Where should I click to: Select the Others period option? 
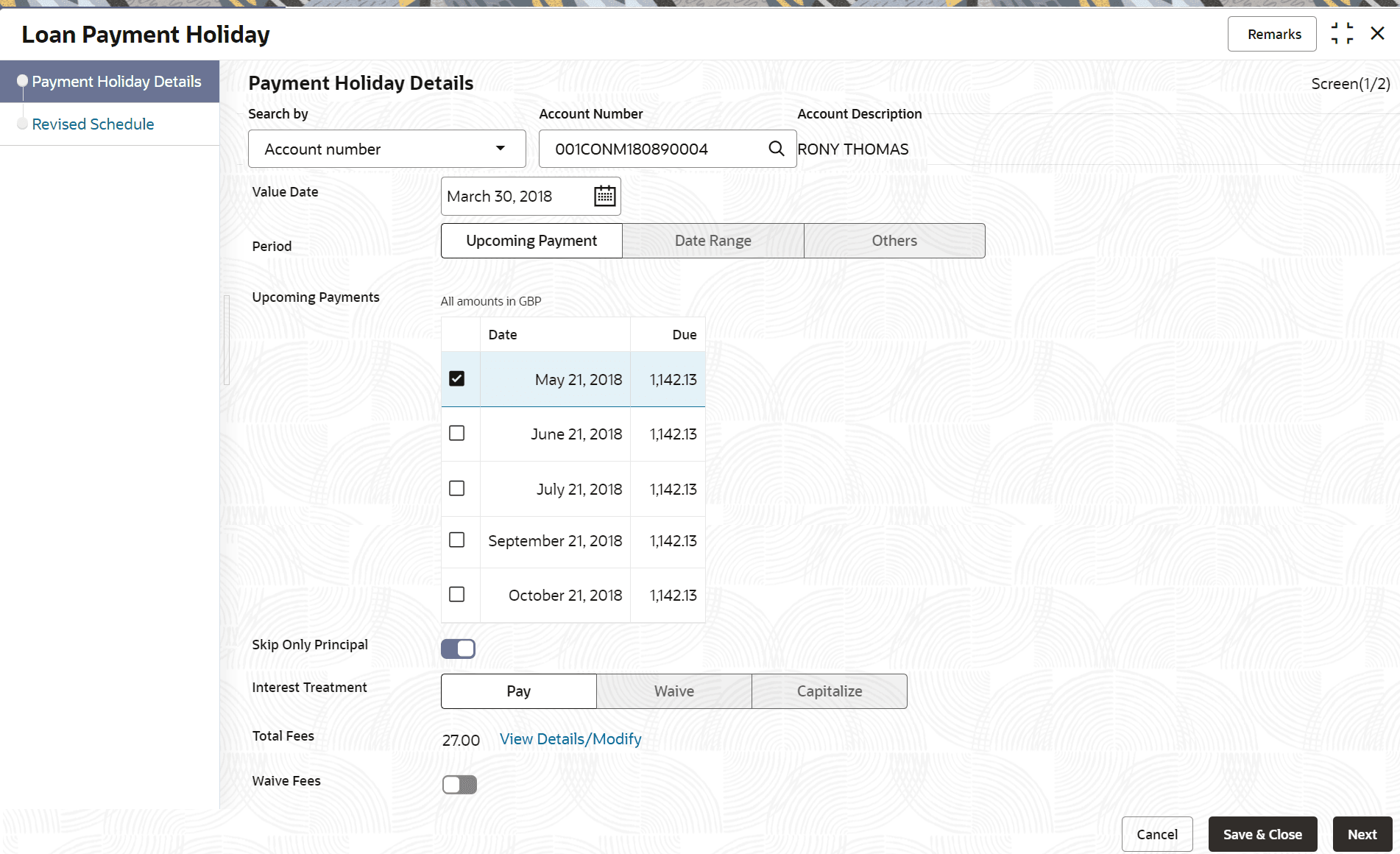894,241
